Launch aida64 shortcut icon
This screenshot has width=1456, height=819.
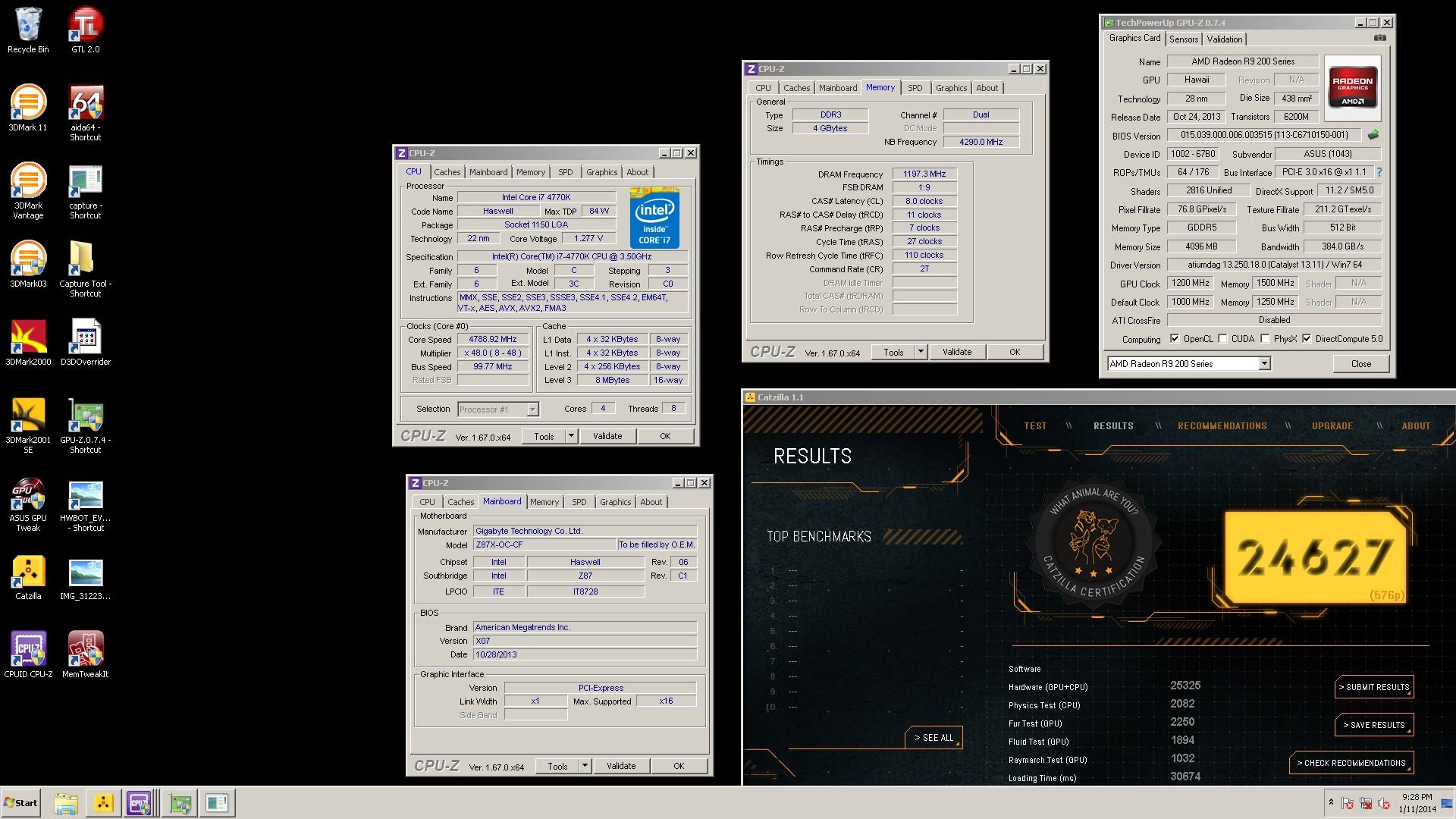pyautogui.click(x=85, y=113)
